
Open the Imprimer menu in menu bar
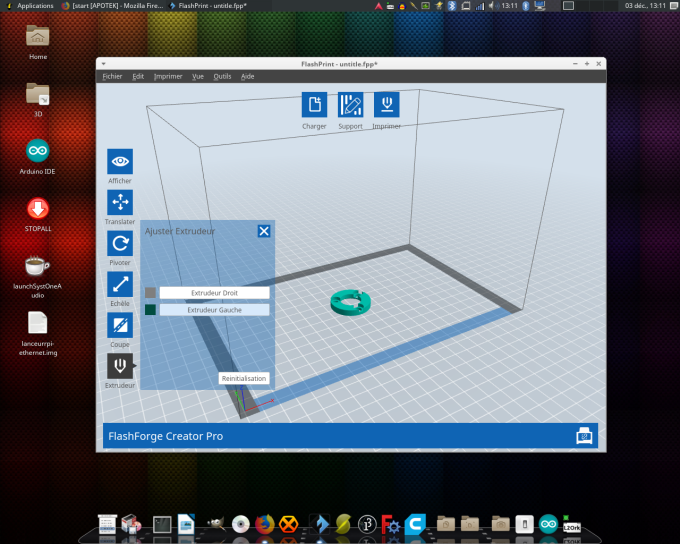(x=168, y=76)
